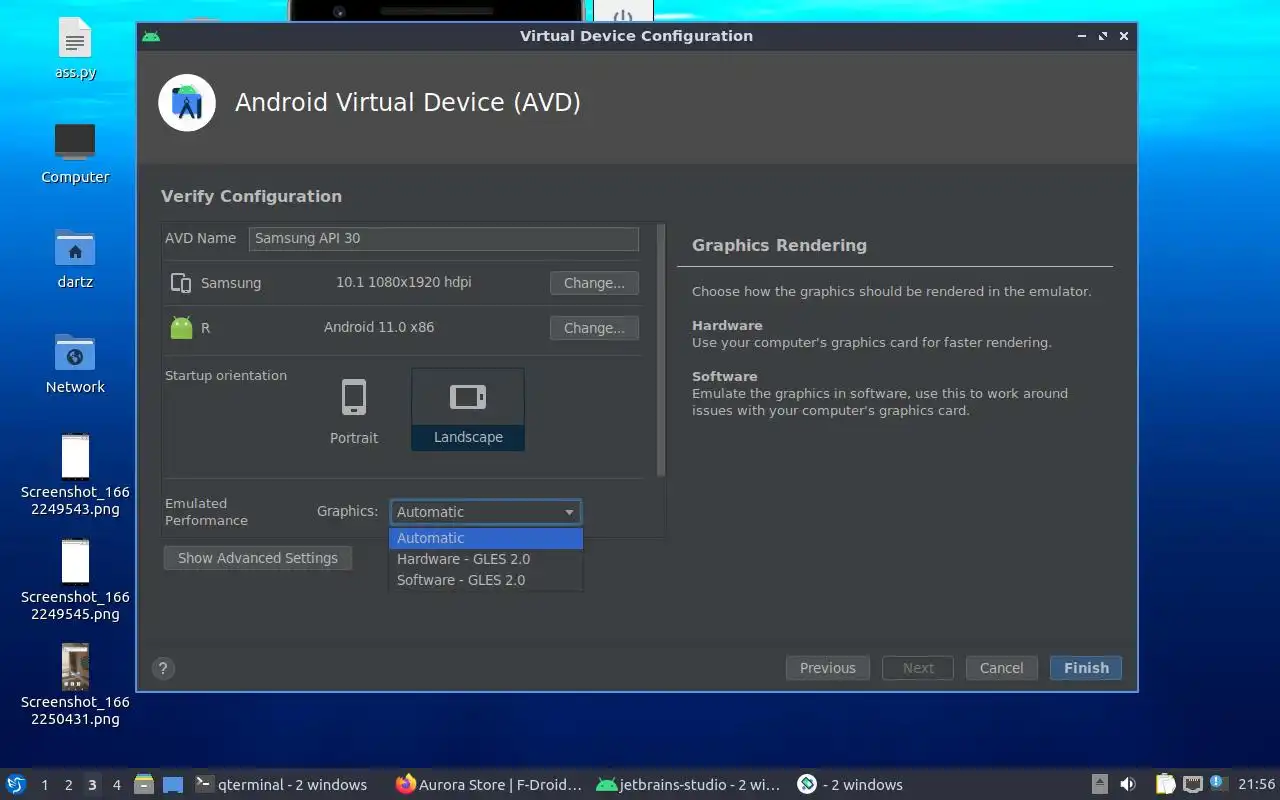Switch to qterminal taskbar entry
The width and height of the screenshot is (1280, 800).
(x=281, y=784)
